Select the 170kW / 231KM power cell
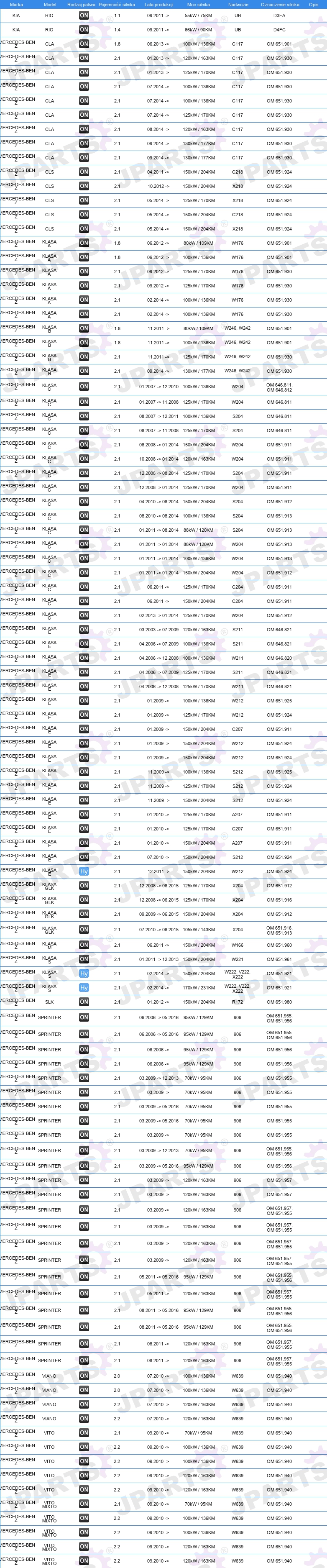This screenshot has height=1568, width=327. tap(199, 987)
